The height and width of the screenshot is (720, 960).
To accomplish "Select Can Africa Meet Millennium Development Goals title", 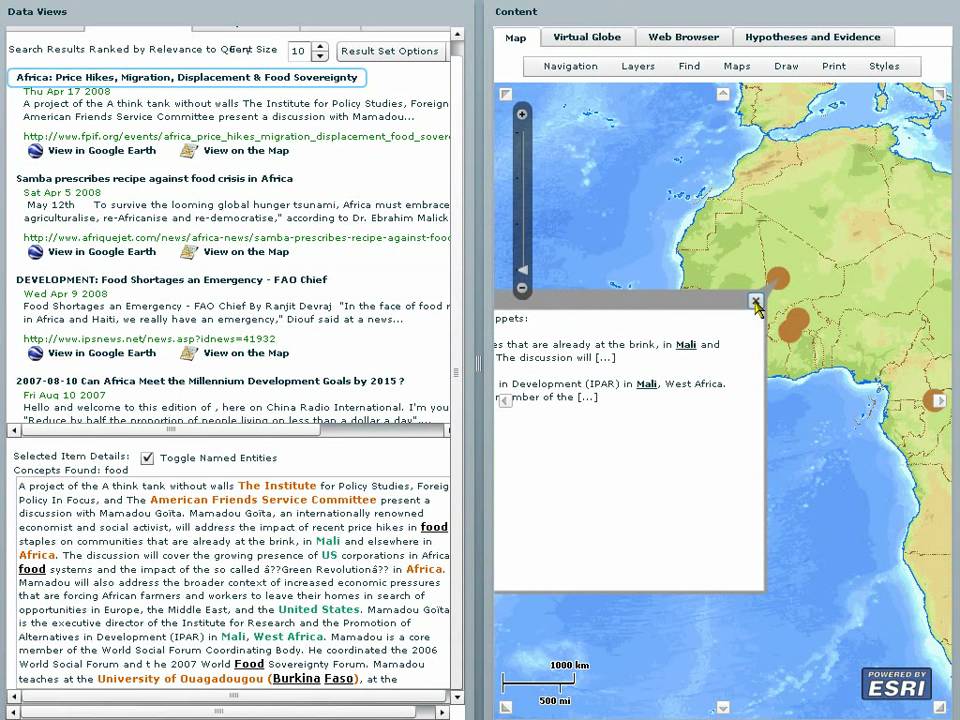I will click(x=210, y=381).
